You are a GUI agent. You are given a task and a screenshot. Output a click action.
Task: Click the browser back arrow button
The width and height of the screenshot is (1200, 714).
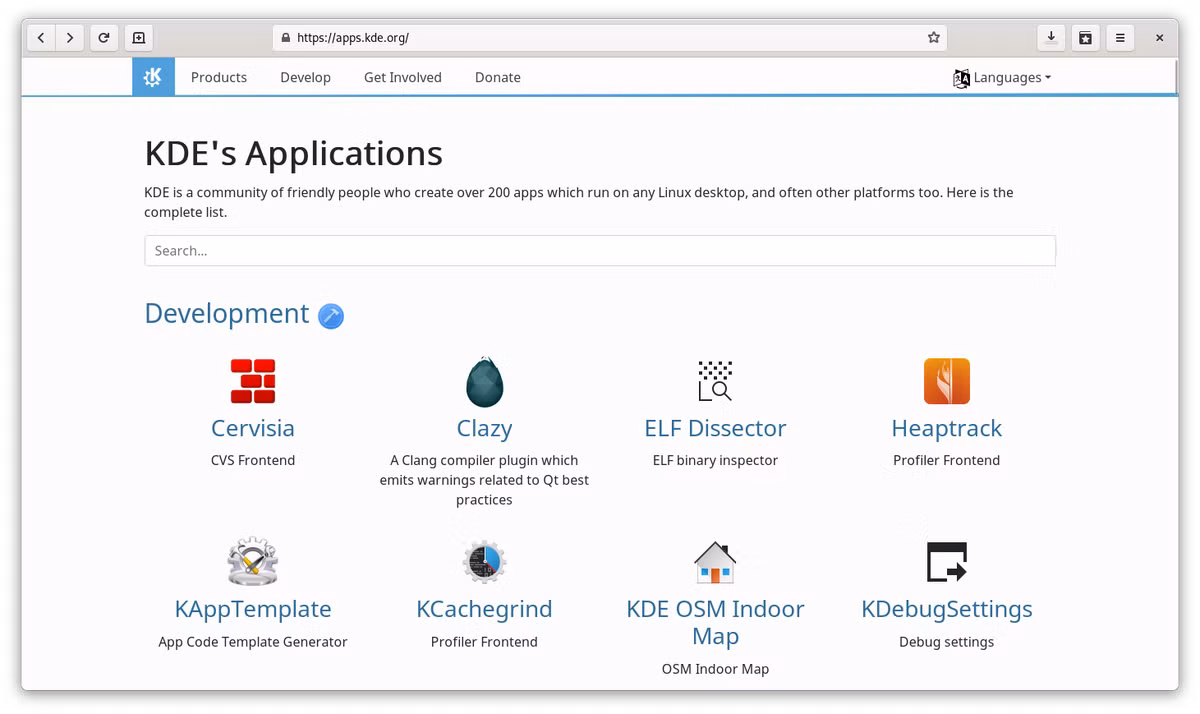pyautogui.click(x=41, y=38)
